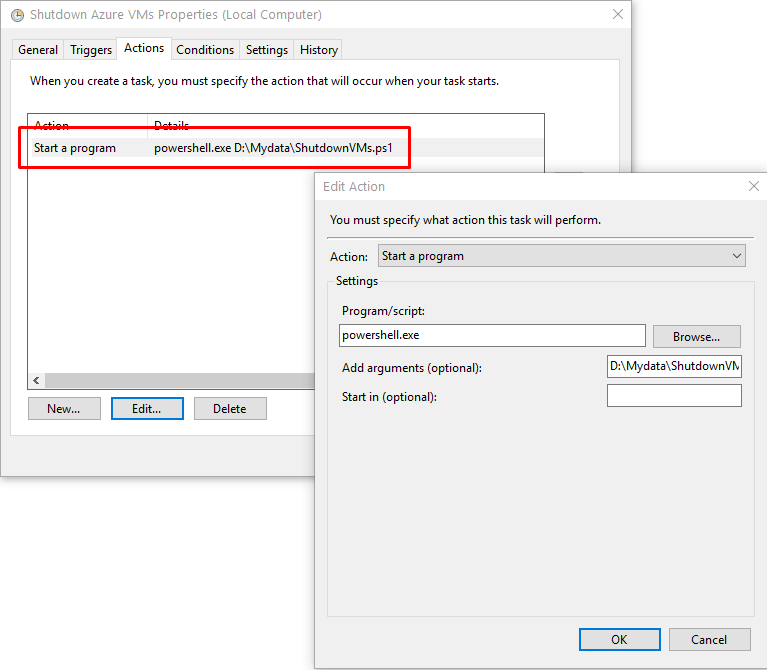Click the Start in (optional) input field
This screenshot has width=767, height=670.
click(x=674, y=395)
